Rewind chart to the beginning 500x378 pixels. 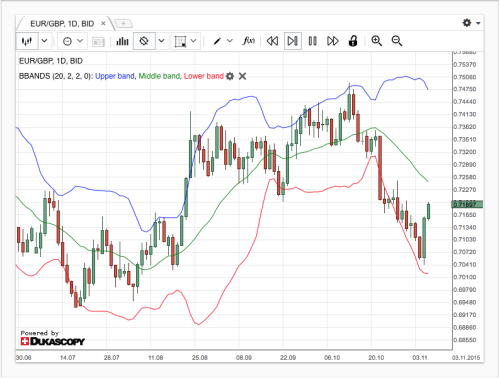[272, 41]
